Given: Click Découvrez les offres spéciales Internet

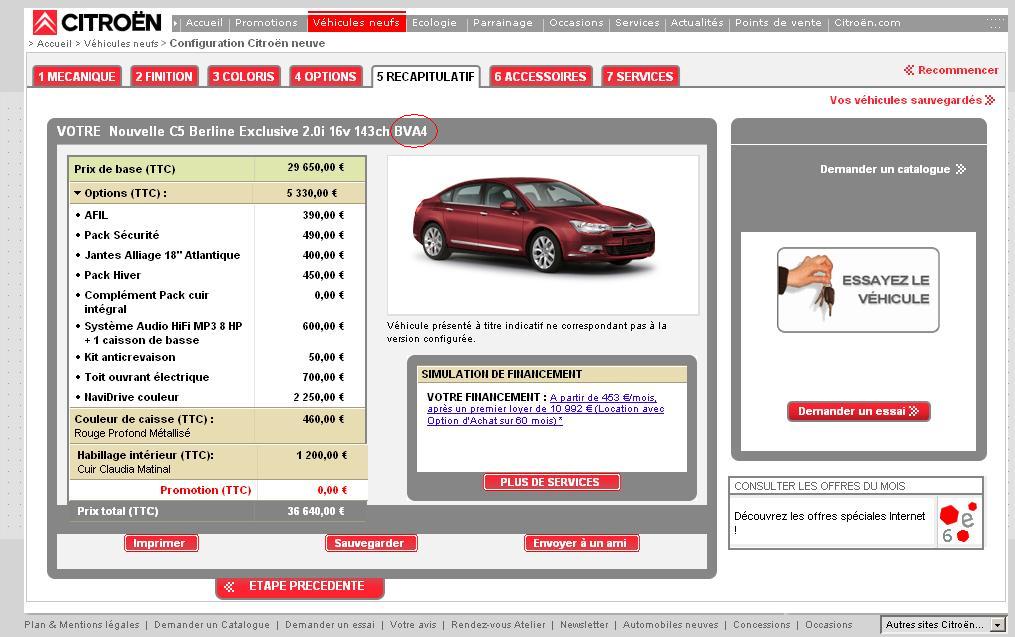Looking at the screenshot, I should pos(829,522).
